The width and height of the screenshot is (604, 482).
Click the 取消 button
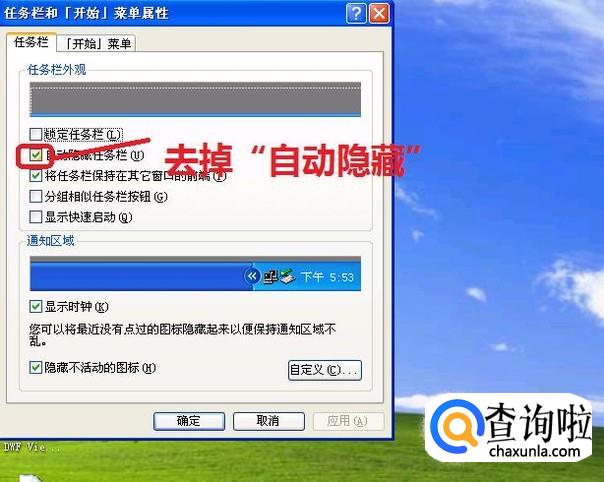point(268,421)
